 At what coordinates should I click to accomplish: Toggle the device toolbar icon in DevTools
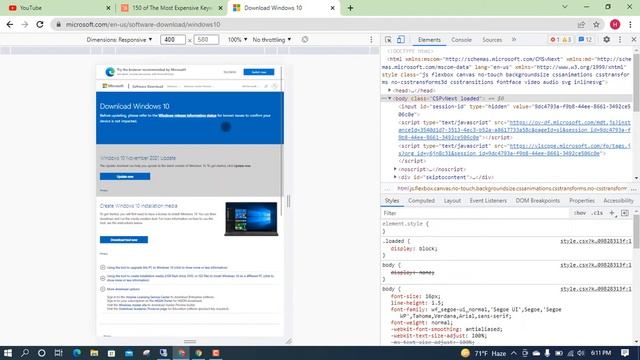coord(401,40)
